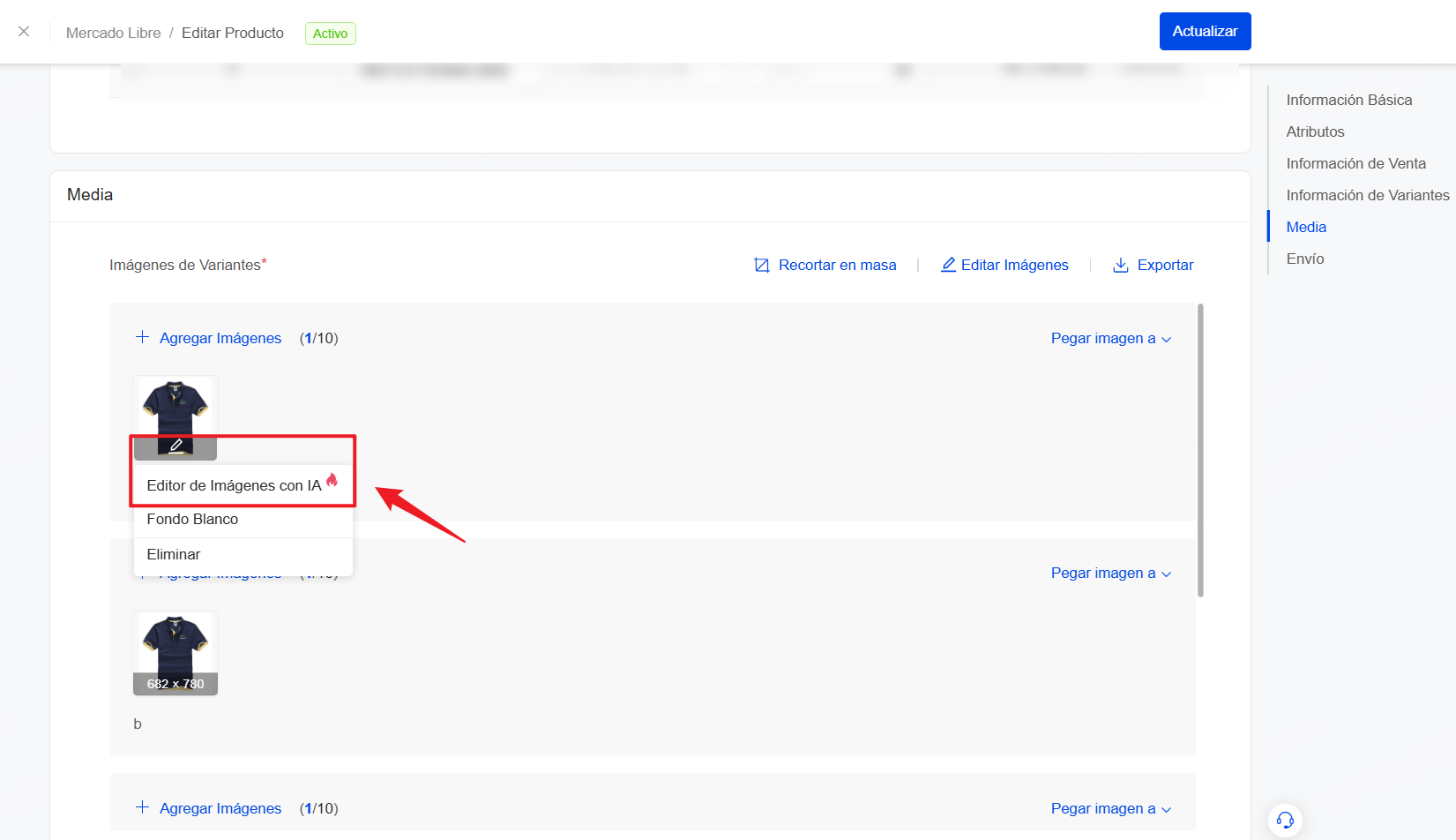
Task: Click the crop icon beside Recortar en masa
Action: (x=762, y=266)
